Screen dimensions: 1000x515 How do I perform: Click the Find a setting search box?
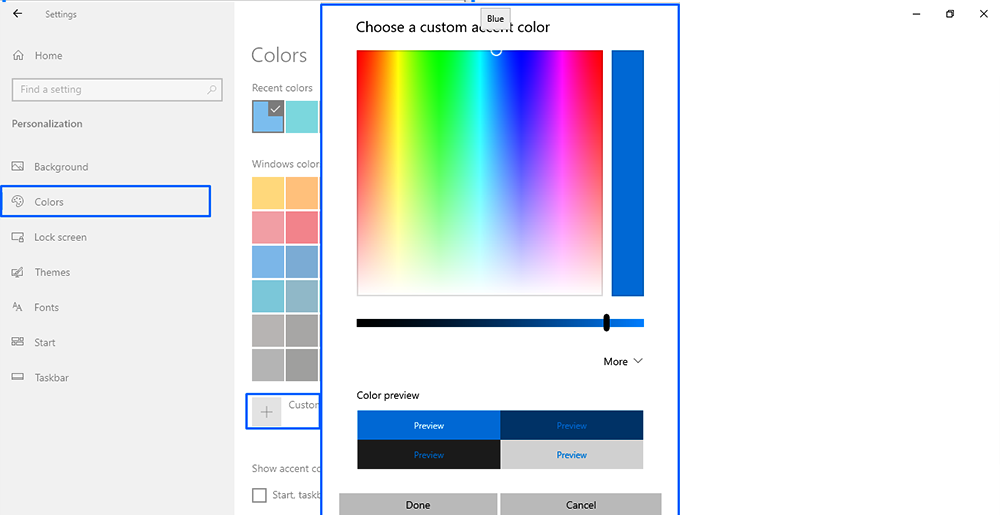110,90
